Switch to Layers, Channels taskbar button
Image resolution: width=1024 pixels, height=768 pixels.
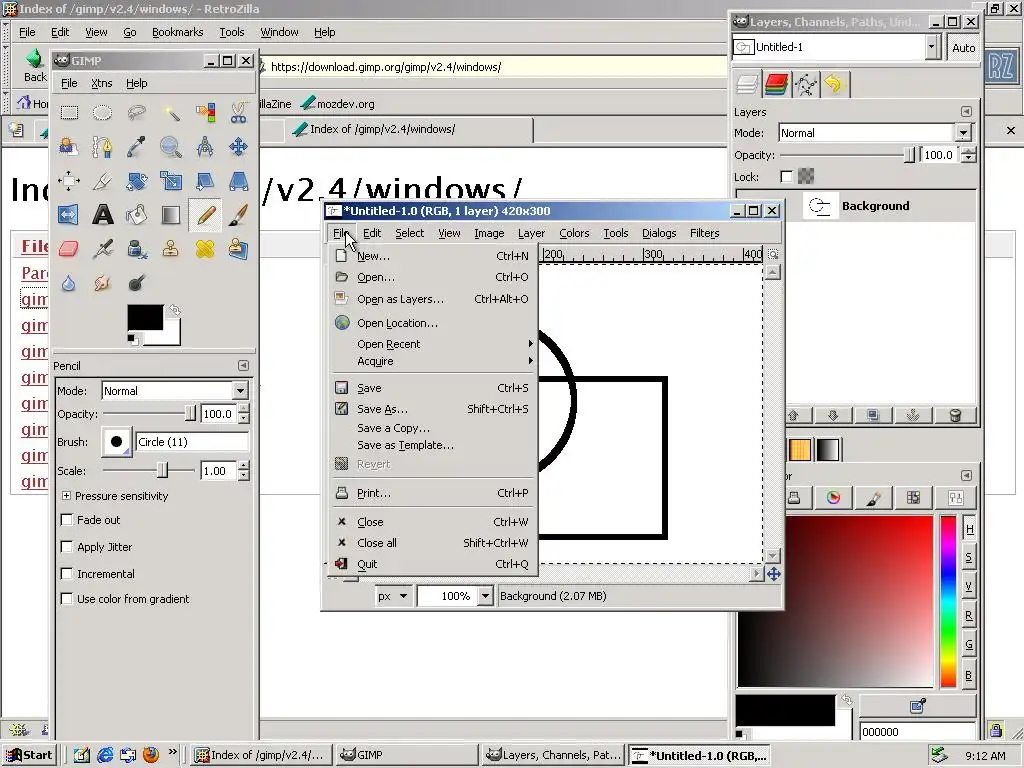tap(553, 755)
